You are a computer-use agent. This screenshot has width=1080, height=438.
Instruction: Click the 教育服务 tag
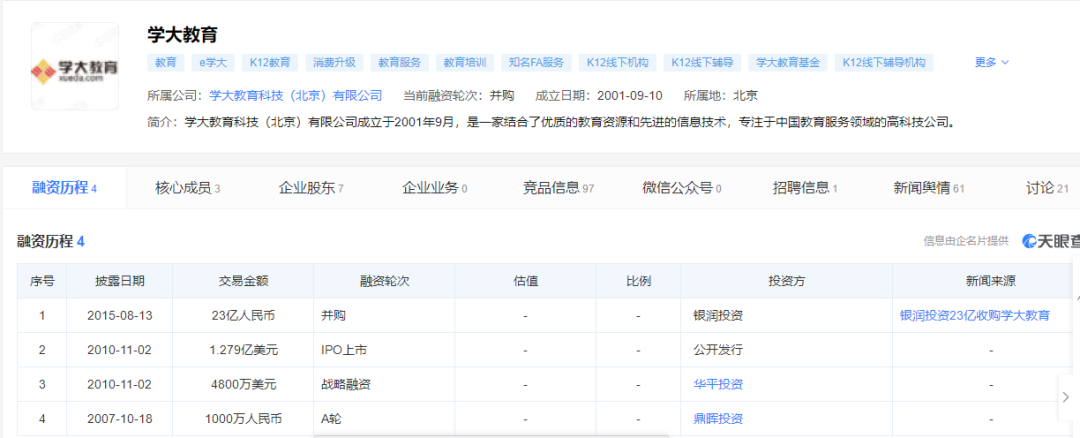click(399, 63)
